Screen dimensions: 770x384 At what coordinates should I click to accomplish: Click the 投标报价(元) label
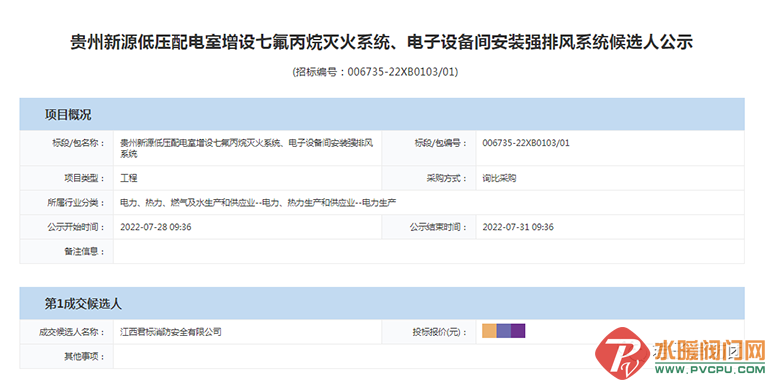tap(439, 332)
